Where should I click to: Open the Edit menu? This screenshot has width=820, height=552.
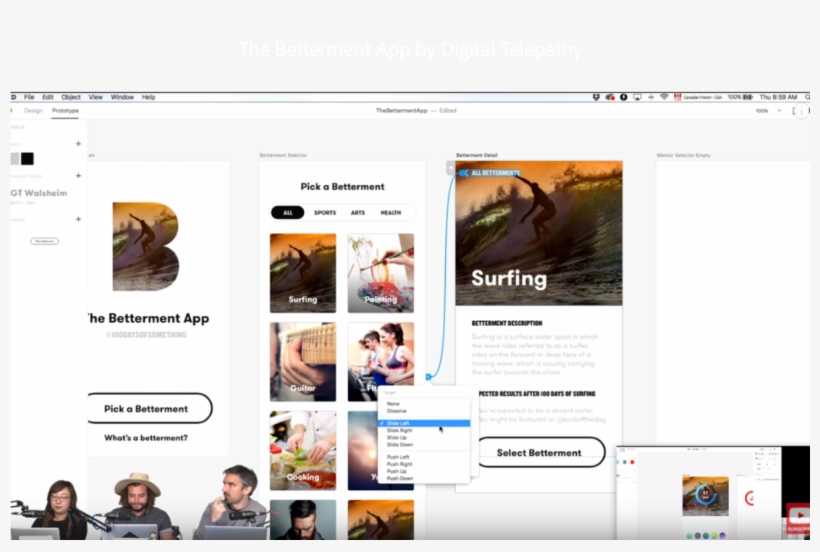(48, 97)
